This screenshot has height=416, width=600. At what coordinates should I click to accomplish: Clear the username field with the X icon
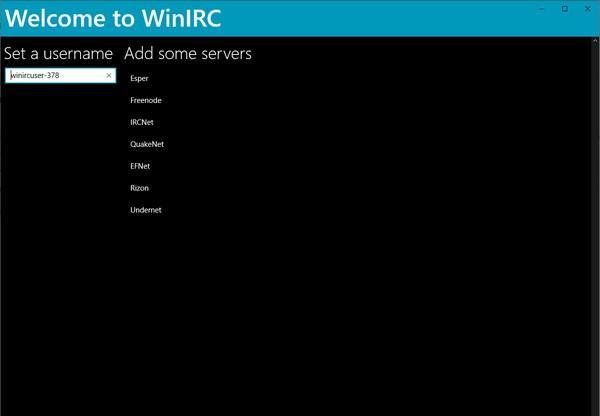109,75
